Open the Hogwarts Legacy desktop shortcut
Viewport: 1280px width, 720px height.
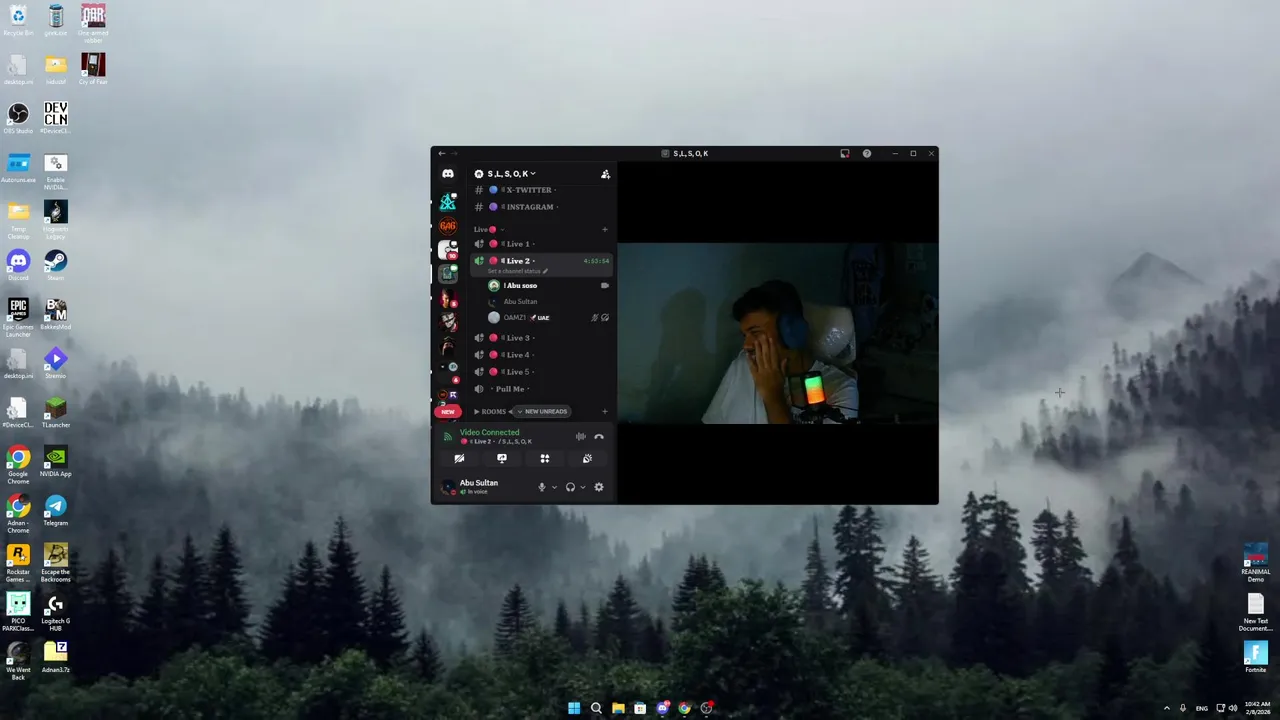[55, 218]
